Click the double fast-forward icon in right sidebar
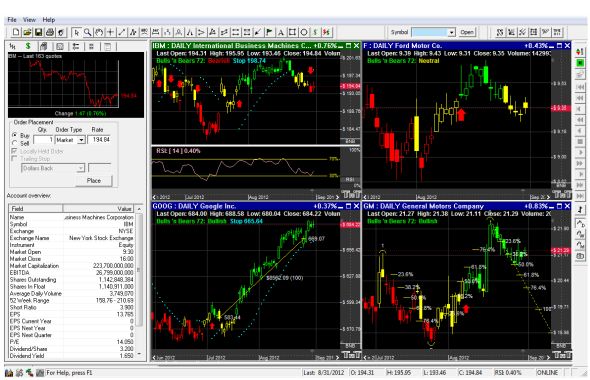 coord(580,163)
